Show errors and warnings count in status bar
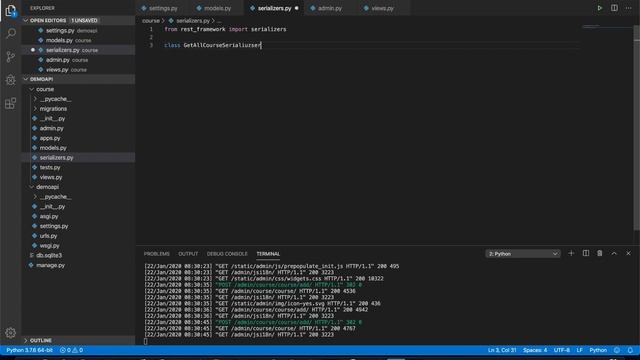 coord(71,350)
